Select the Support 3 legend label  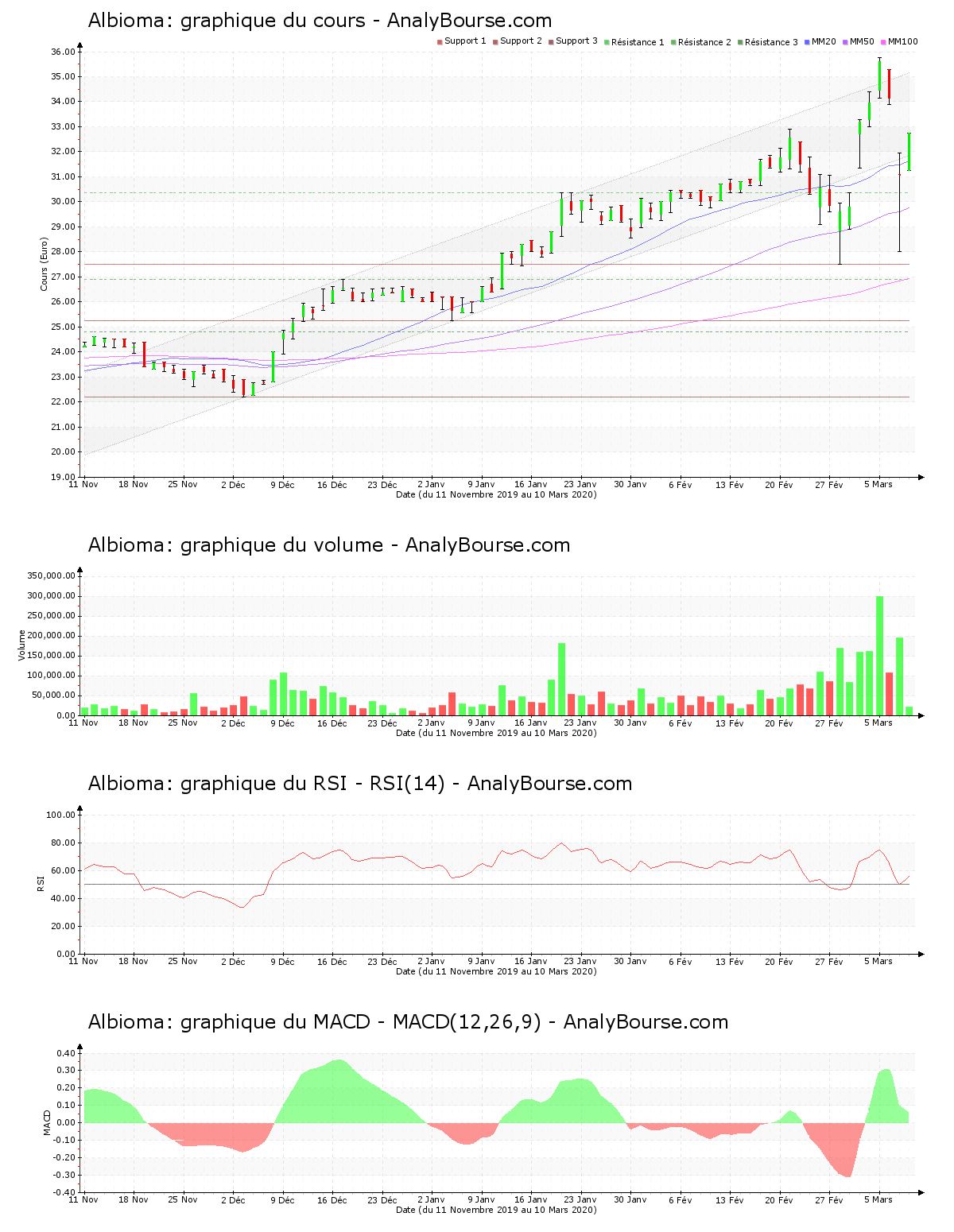coord(576,41)
